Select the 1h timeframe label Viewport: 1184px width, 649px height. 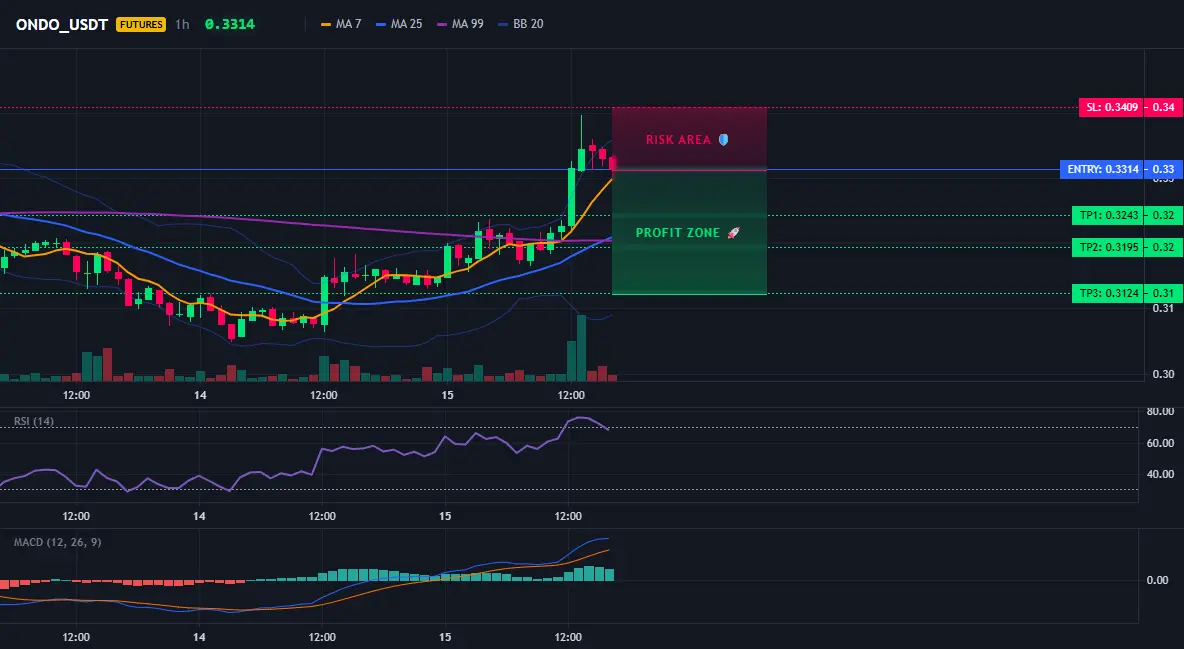pos(182,24)
